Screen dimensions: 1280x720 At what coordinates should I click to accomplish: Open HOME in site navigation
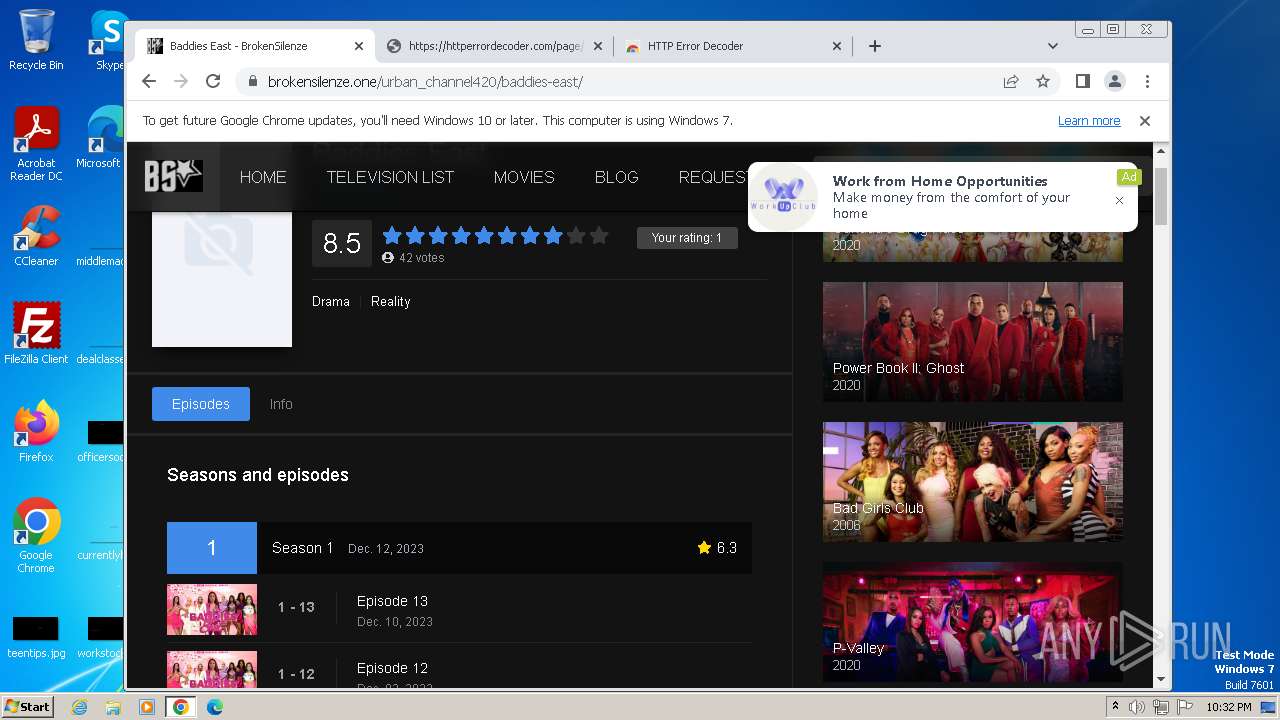[x=263, y=177]
